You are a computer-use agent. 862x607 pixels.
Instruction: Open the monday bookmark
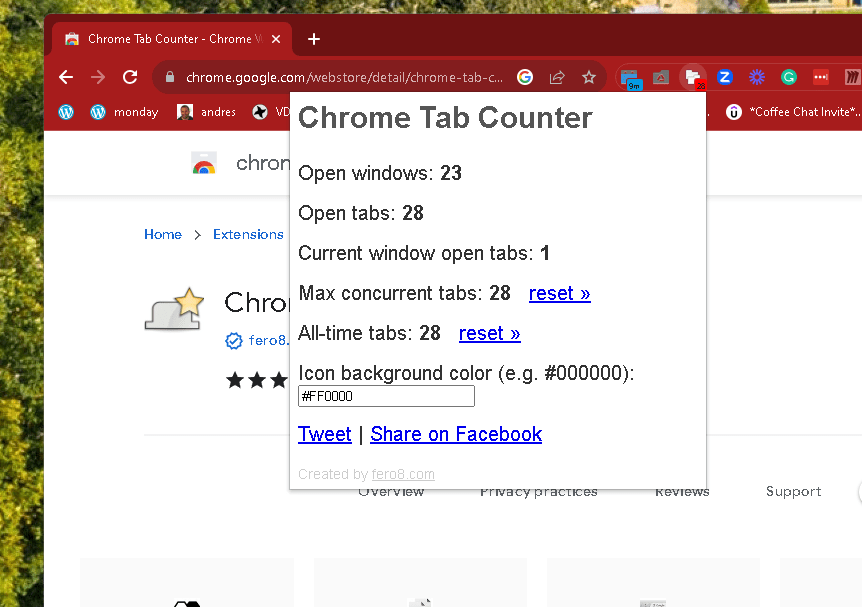[x=124, y=112]
